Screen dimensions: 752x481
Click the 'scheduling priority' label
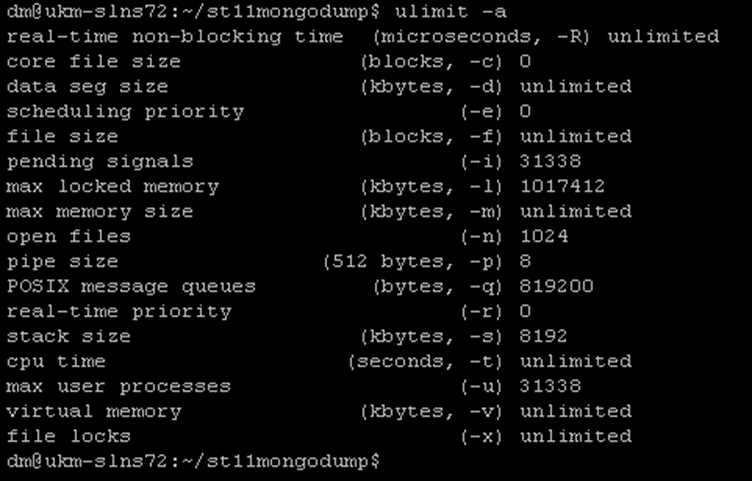pos(125,112)
